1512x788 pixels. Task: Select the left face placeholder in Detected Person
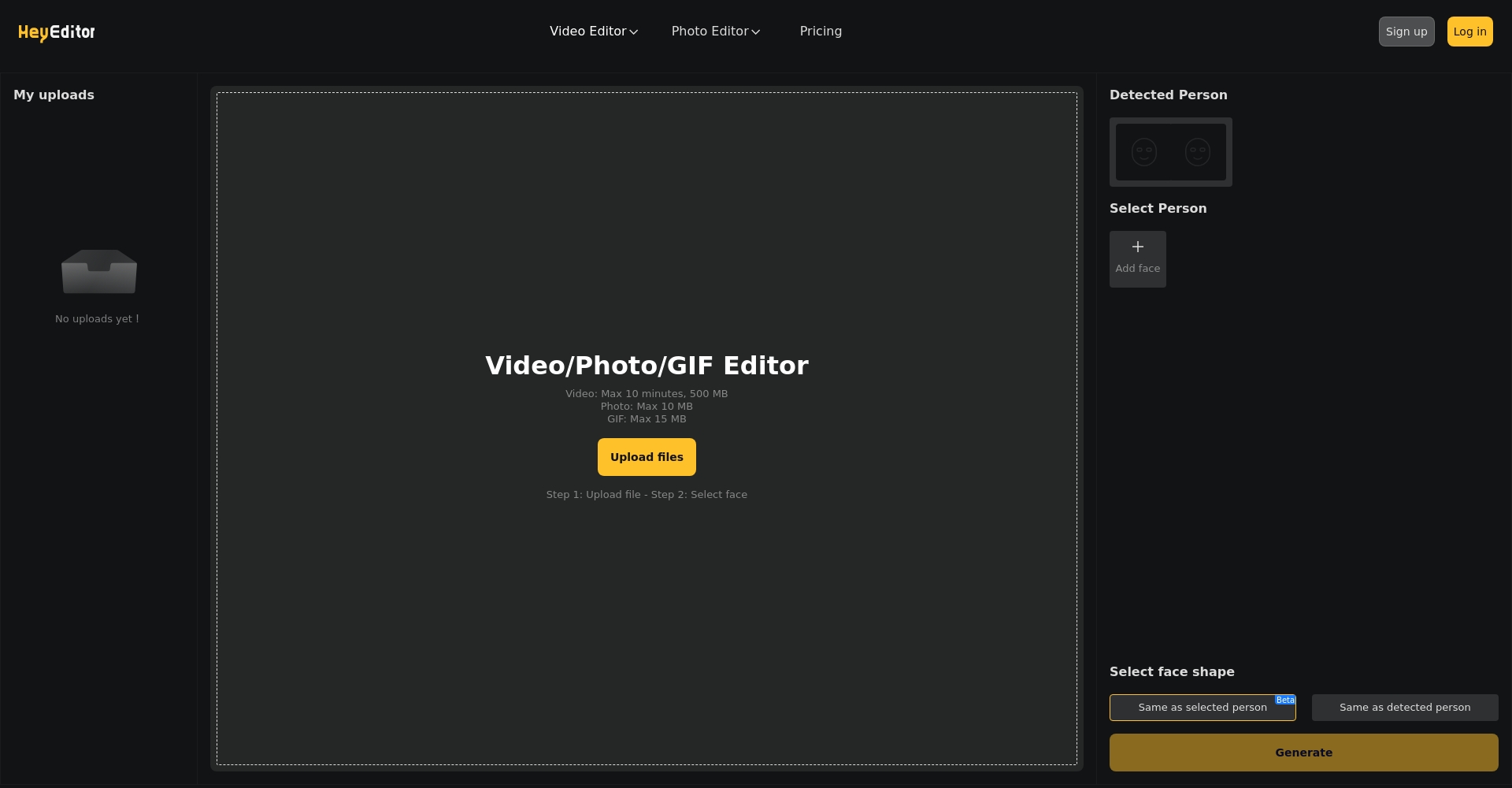[1143, 152]
